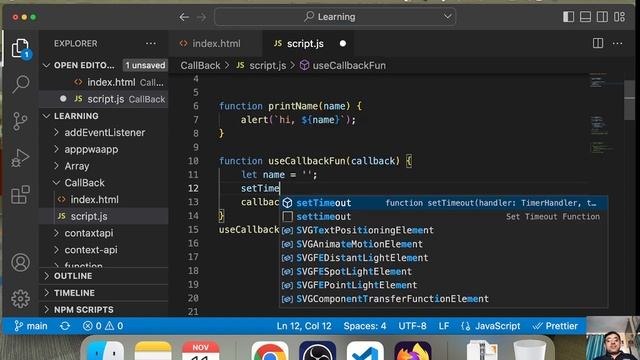Open Customize Layout icon
The height and width of the screenshot is (360, 640).
point(620,17)
